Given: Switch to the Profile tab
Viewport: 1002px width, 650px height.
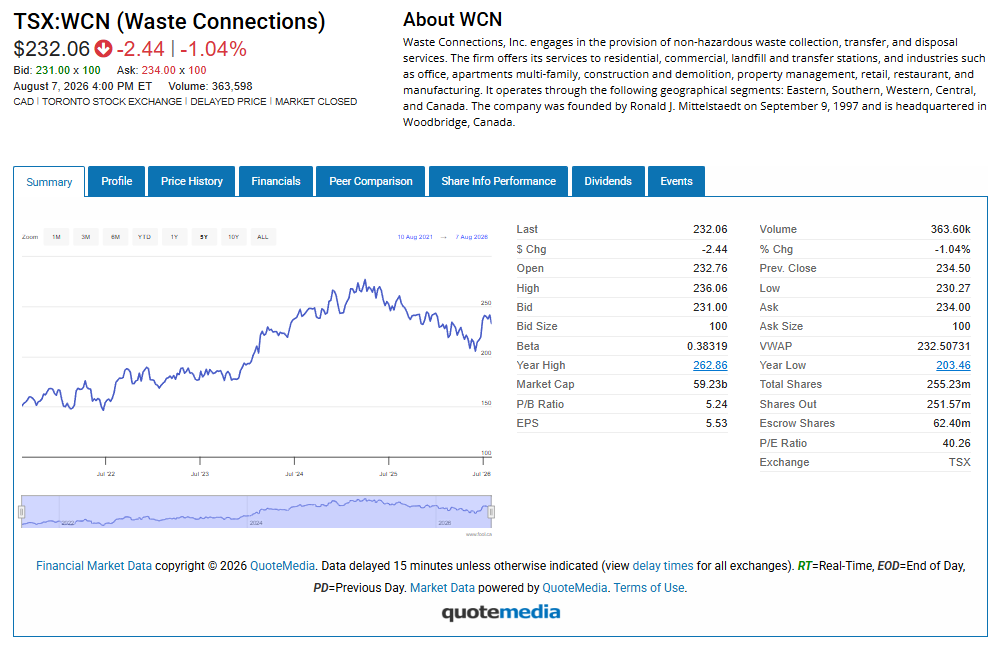Looking at the screenshot, I should click(116, 181).
